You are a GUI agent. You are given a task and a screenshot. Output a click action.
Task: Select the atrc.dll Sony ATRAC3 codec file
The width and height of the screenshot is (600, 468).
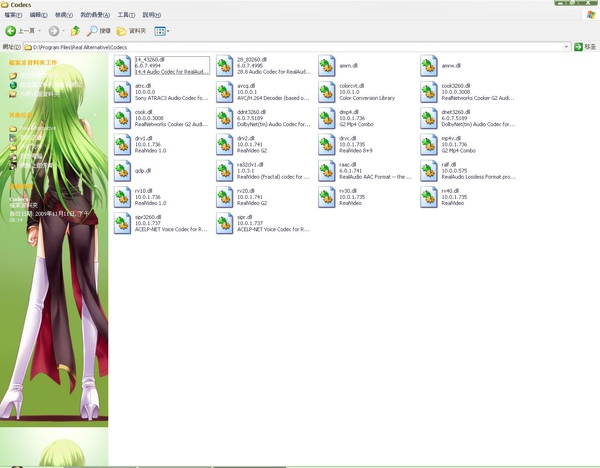tap(124, 92)
